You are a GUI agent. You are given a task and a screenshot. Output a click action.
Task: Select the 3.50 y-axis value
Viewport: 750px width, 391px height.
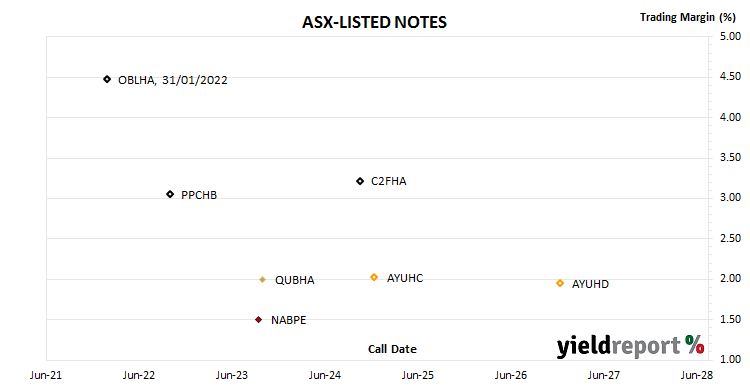[x=730, y=157]
